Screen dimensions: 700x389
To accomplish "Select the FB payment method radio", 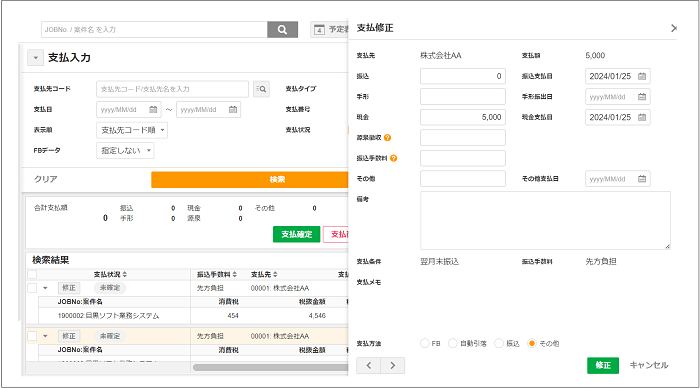I will (x=425, y=343).
